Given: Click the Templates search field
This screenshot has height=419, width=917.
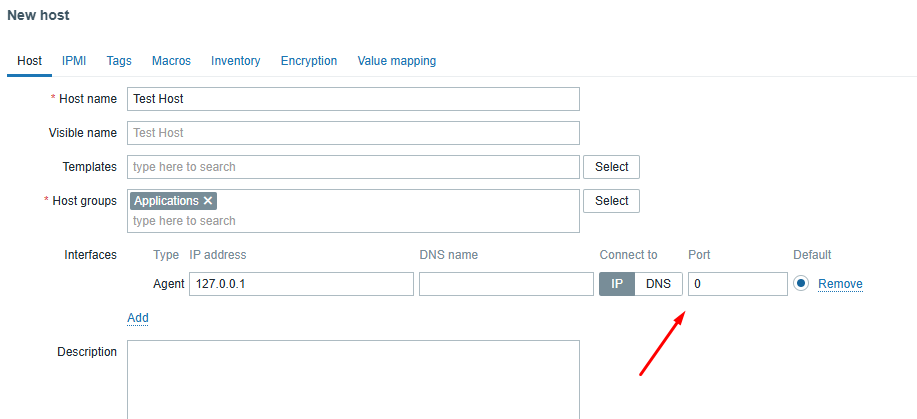Looking at the screenshot, I should (354, 167).
